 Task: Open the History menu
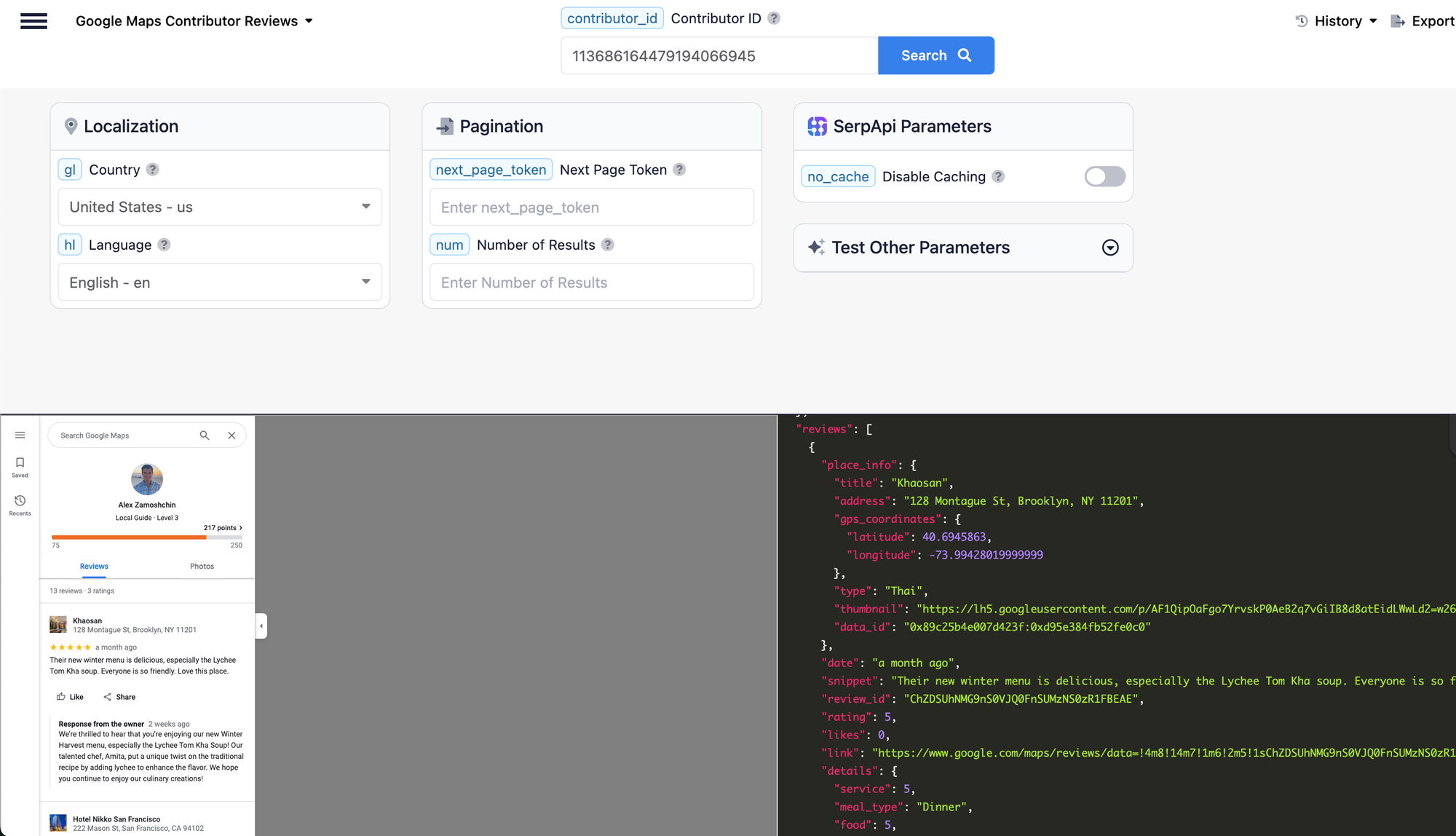click(x=1337, y=21)
